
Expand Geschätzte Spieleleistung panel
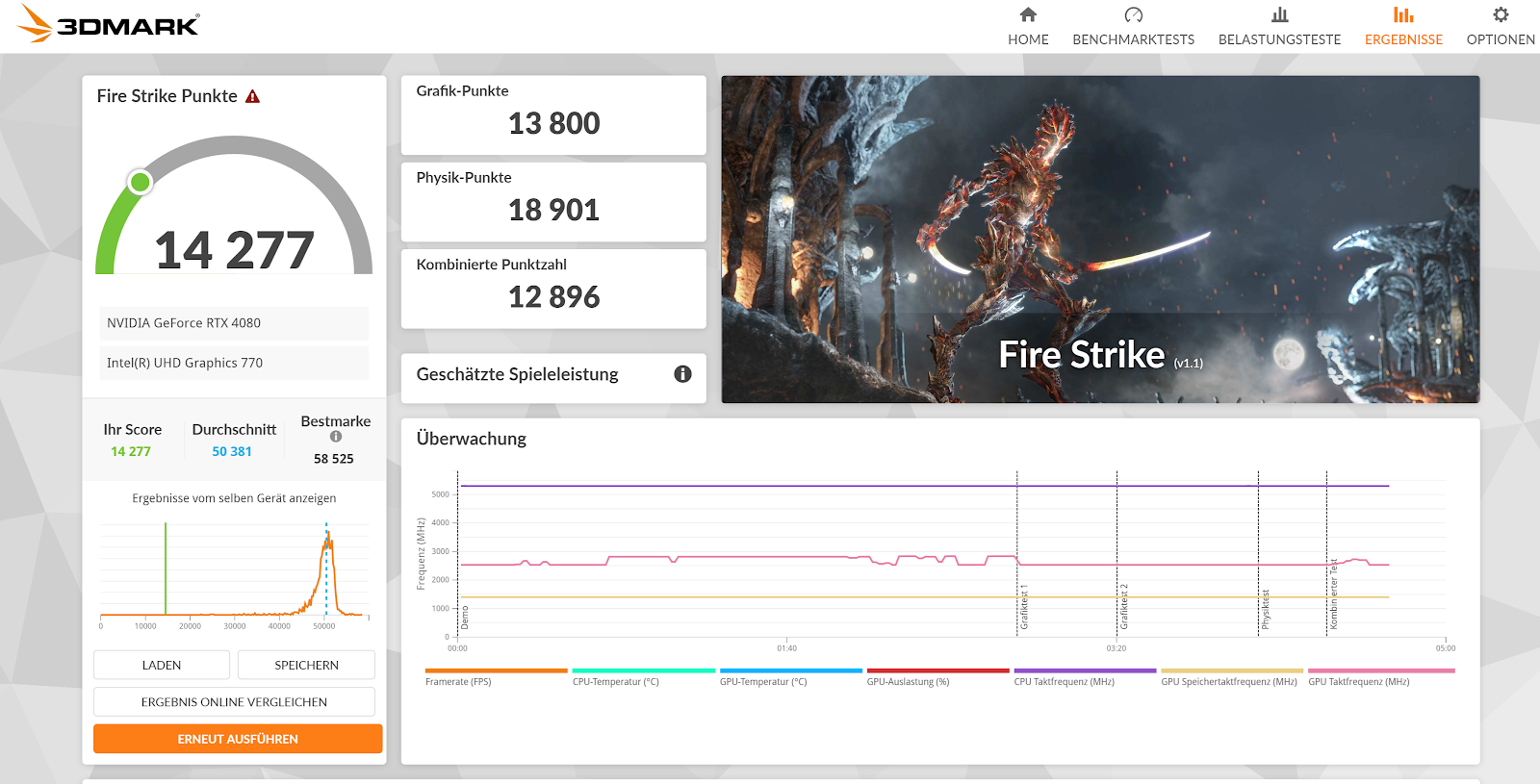[x=553, y=378]
